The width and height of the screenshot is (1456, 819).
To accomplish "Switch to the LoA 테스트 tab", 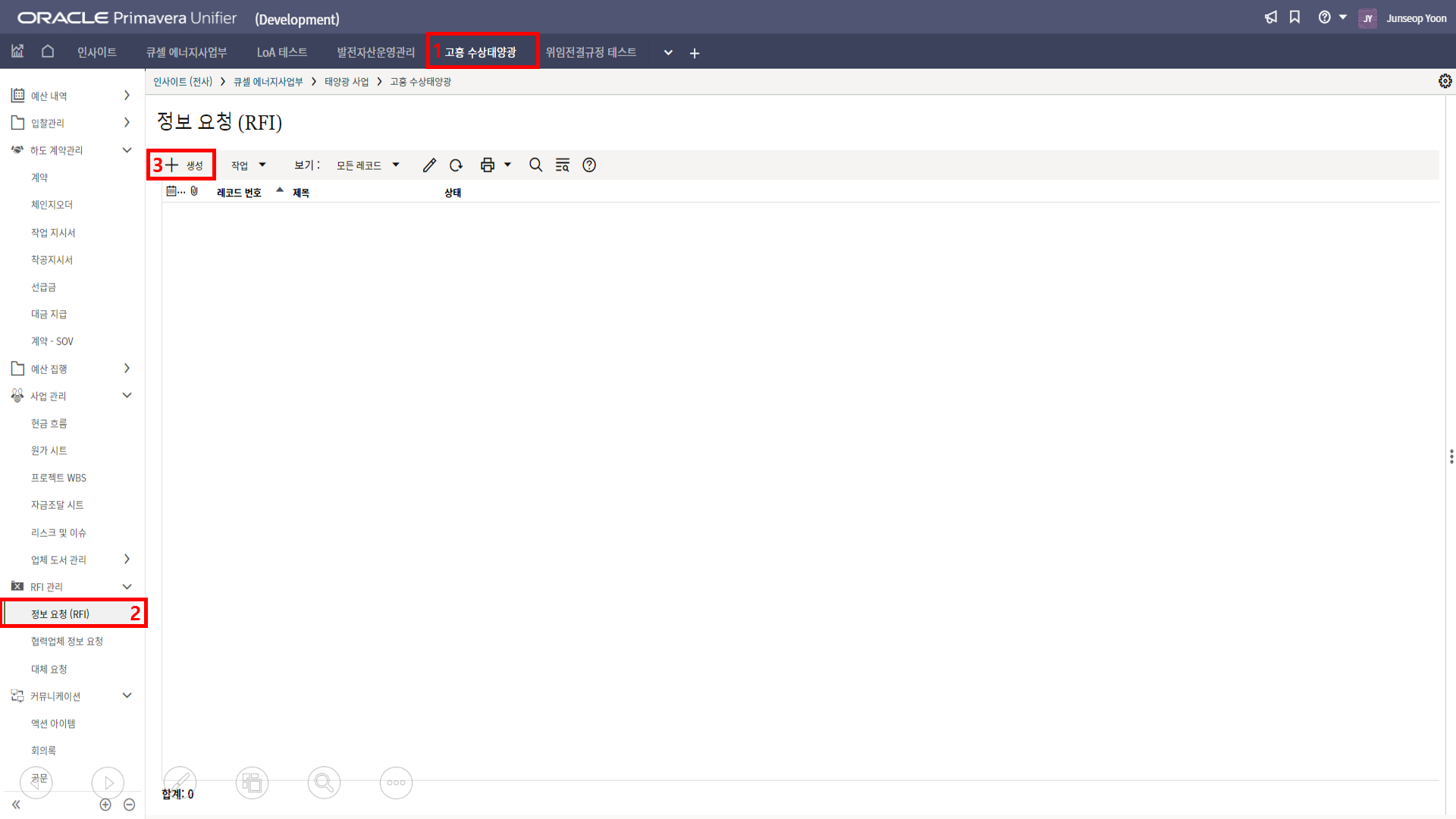I will 281,52.
